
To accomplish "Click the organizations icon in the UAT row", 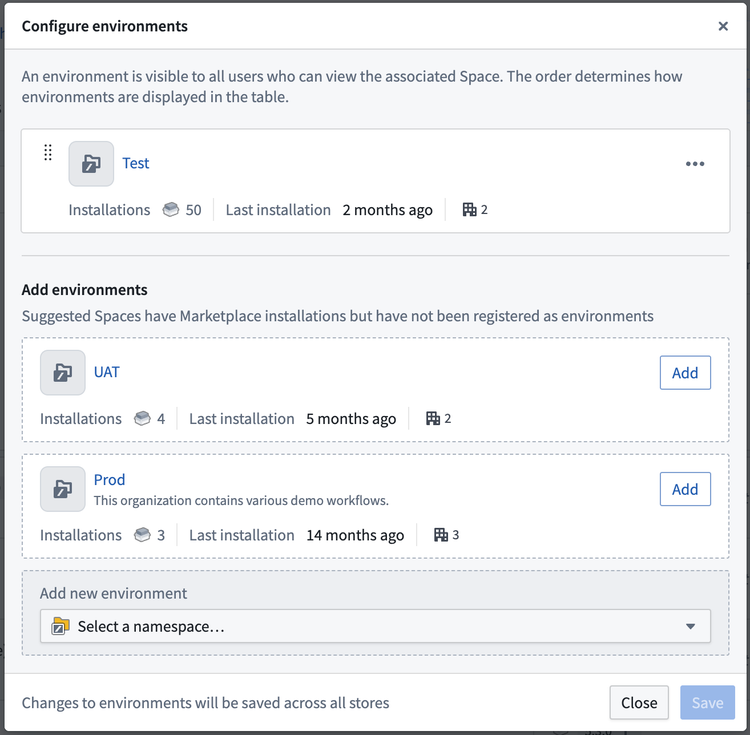I will point(432,419).
